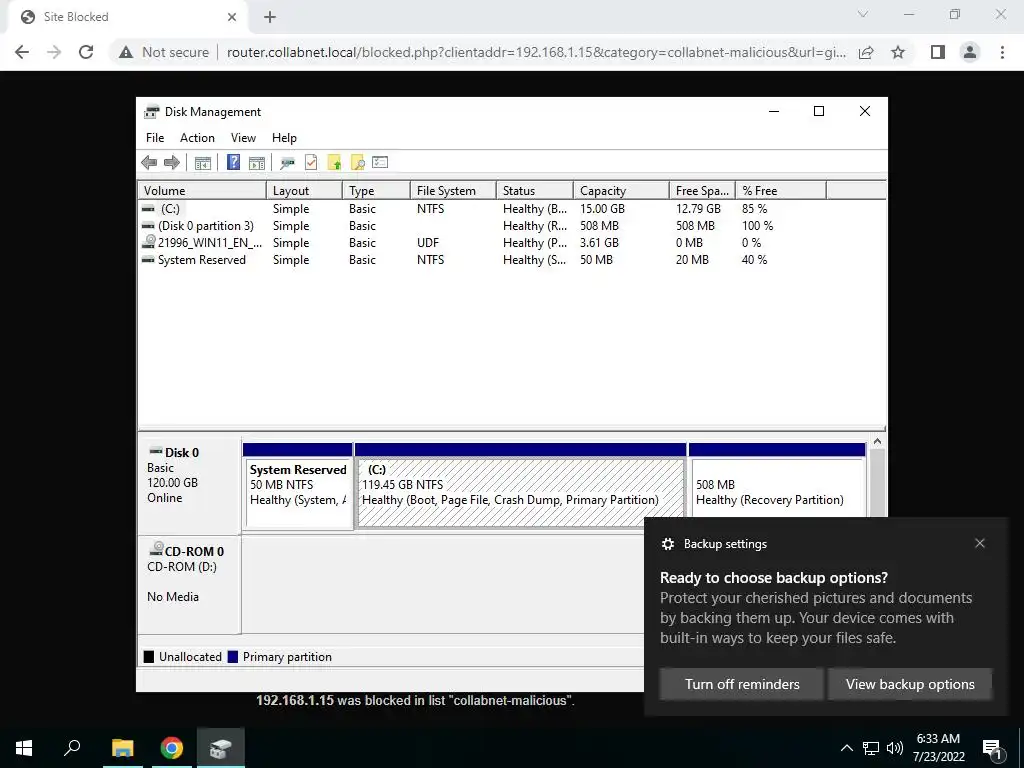Click the Not secure warning indicator
Image resolution: width=1024 pixels, height=768 pixels.
(165, 52)
